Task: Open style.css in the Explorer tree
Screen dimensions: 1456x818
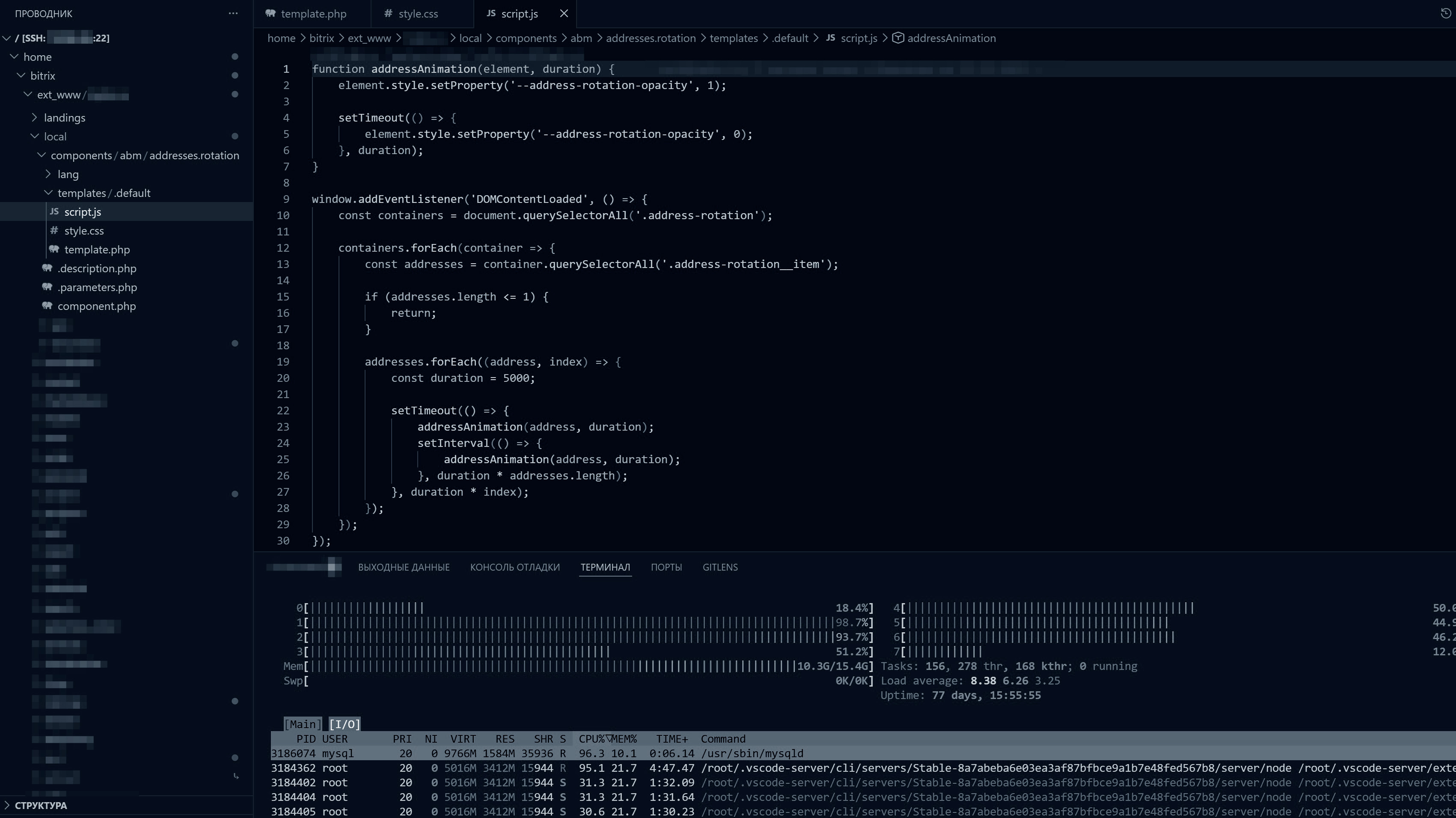Action: coord(84,231)
